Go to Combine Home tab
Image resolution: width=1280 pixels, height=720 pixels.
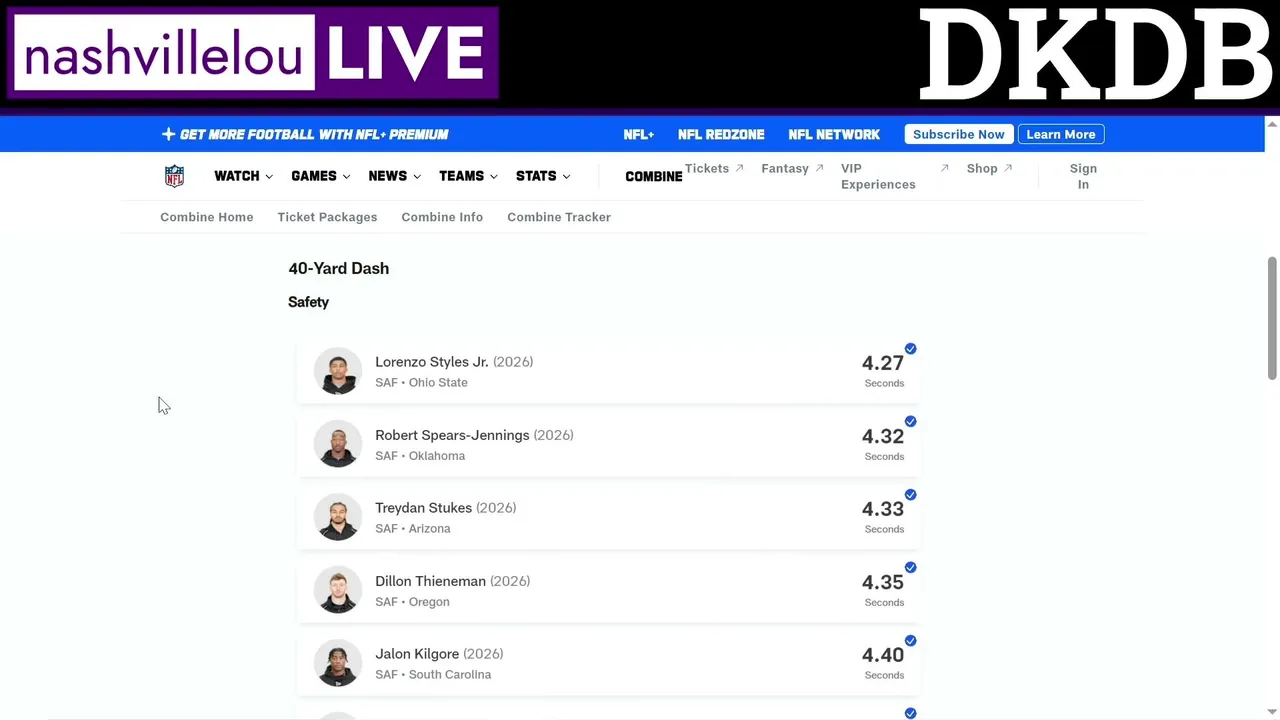point(207,217)
